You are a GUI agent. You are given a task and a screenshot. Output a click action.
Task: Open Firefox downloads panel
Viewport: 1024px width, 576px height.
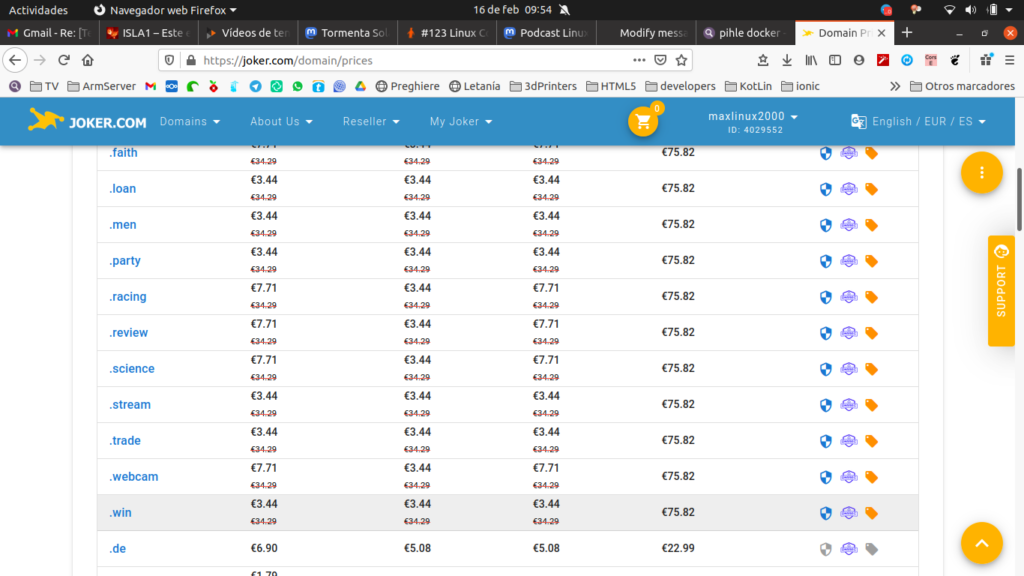[x=786, y=60]
